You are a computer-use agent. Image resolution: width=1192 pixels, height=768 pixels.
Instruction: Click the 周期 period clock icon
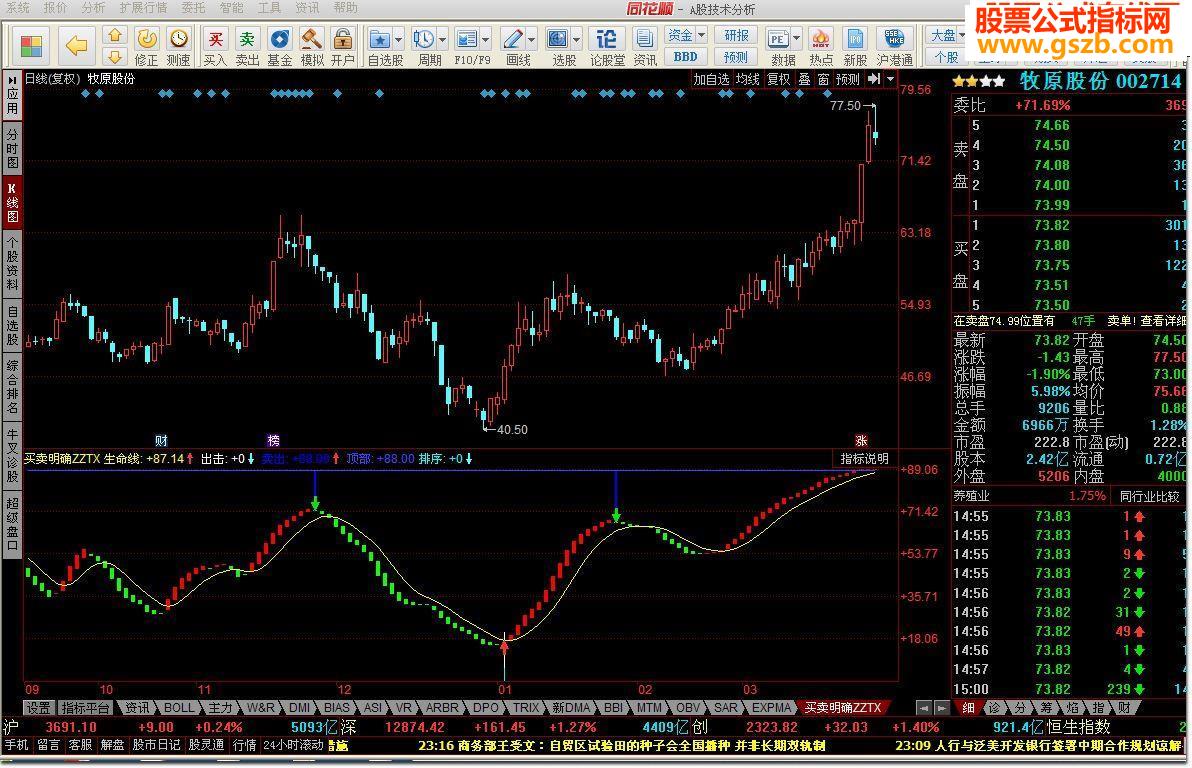(423, 39)
